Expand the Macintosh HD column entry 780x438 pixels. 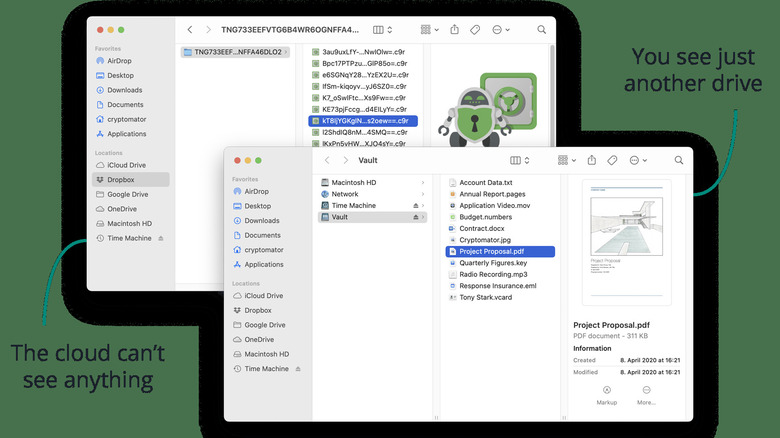pyautogui.click(x=424, y=183)
